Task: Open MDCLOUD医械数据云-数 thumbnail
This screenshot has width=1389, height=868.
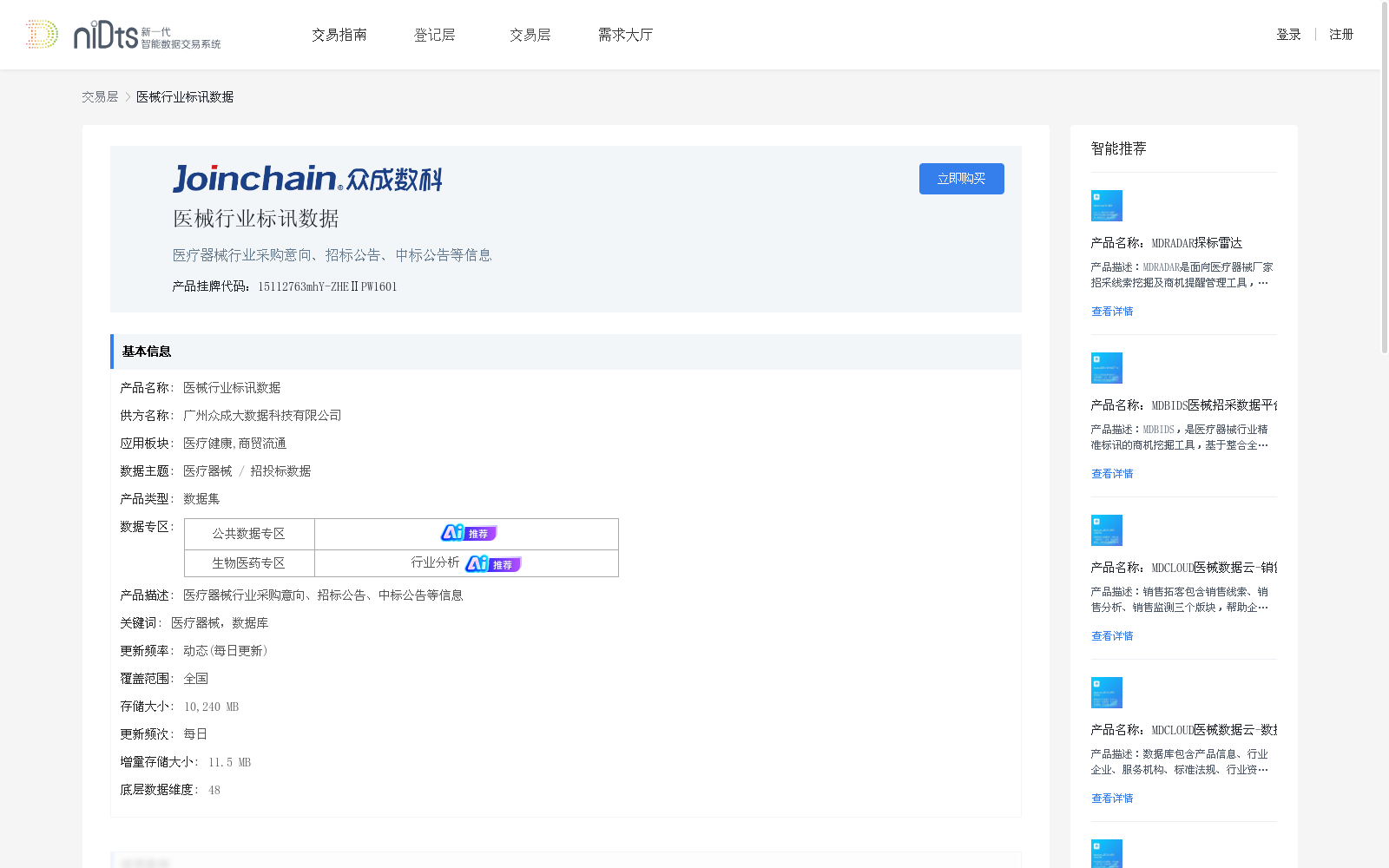Action: coord(1107,693)
